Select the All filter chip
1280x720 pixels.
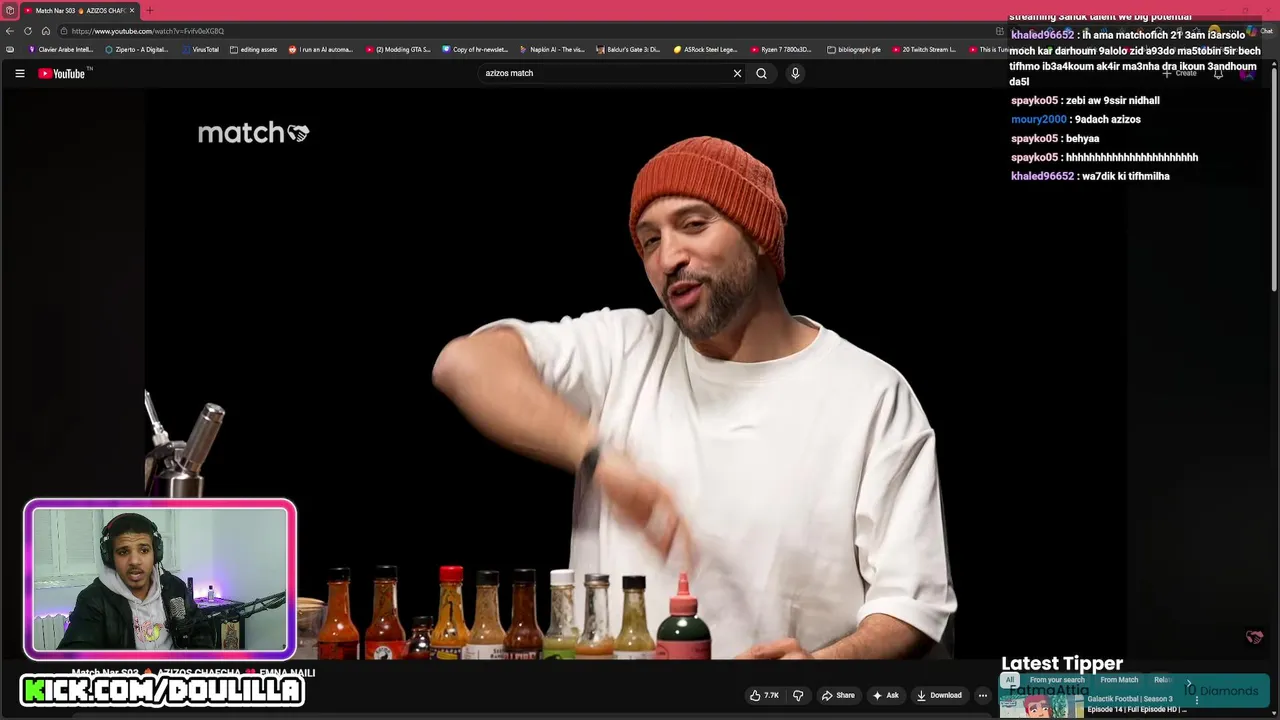(x=1010, y=680)
